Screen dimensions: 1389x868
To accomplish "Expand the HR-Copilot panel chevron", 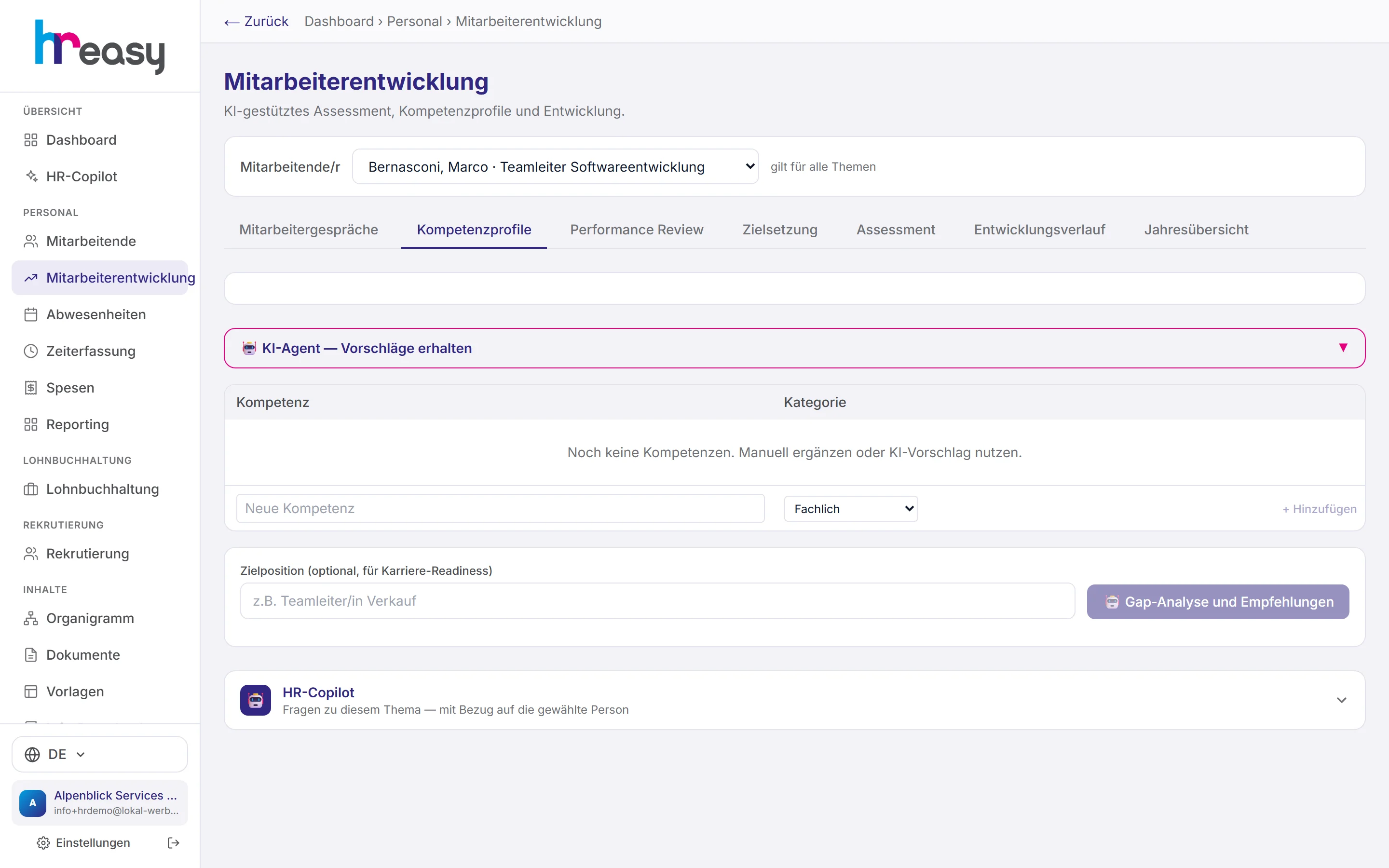I will 1341,700.
